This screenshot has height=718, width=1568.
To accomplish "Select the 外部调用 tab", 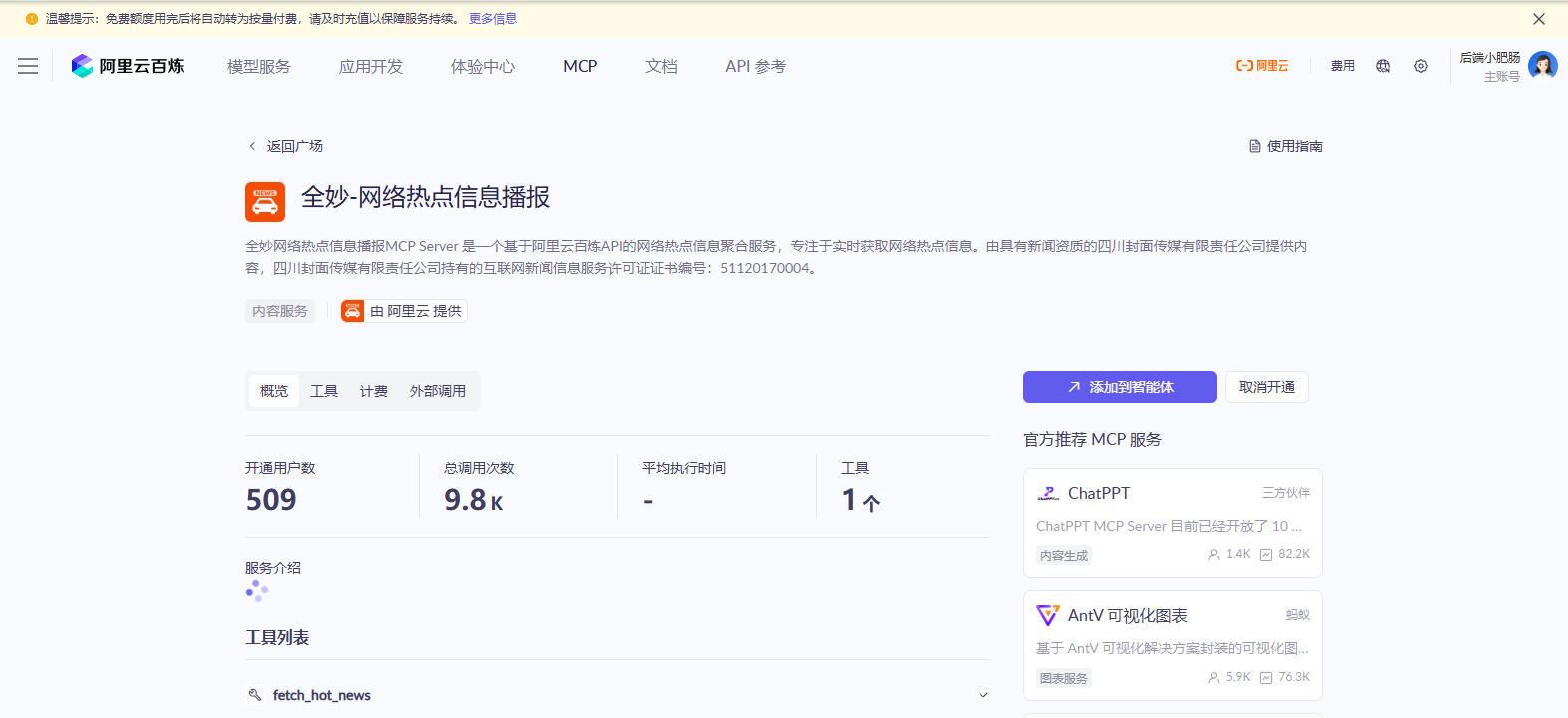I will coord(437,391).
